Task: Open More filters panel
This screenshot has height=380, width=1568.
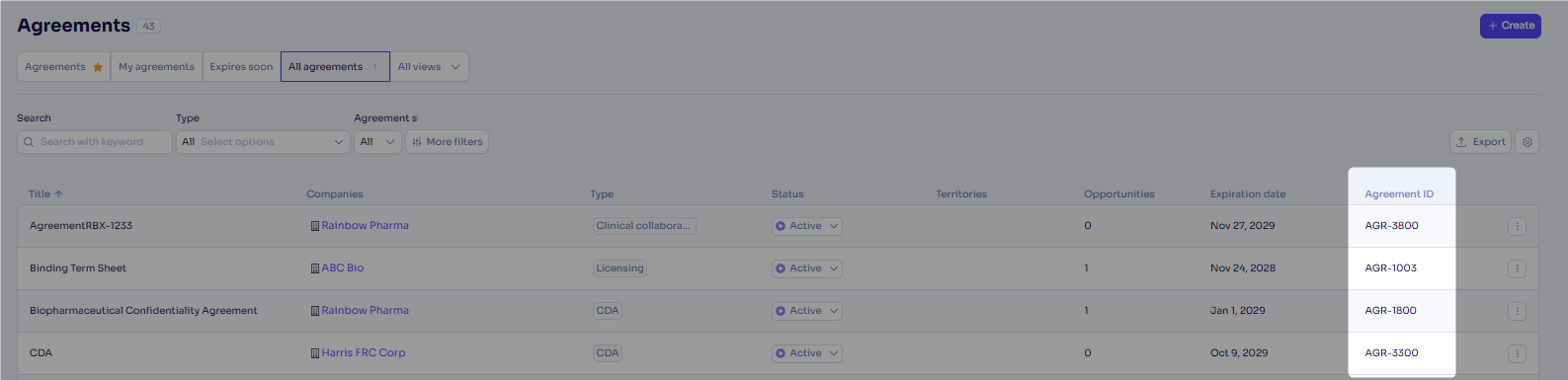Action: point(447,142)
